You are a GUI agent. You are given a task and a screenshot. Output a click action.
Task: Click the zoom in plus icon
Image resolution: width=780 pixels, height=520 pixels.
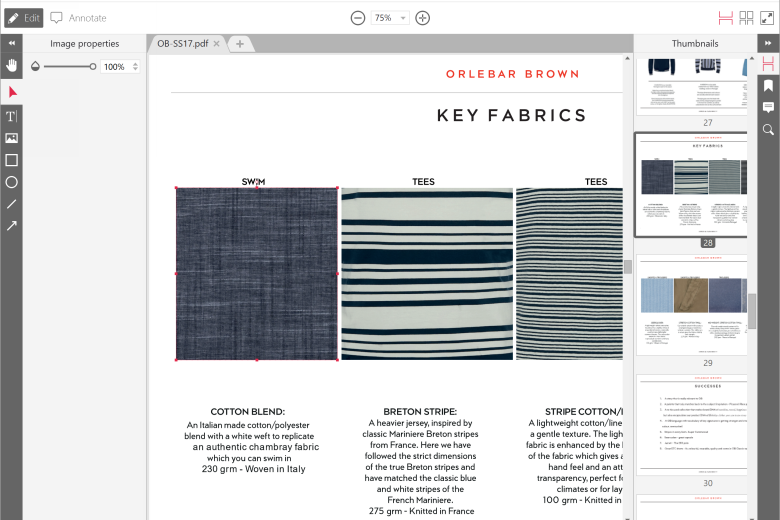point(422,18)
